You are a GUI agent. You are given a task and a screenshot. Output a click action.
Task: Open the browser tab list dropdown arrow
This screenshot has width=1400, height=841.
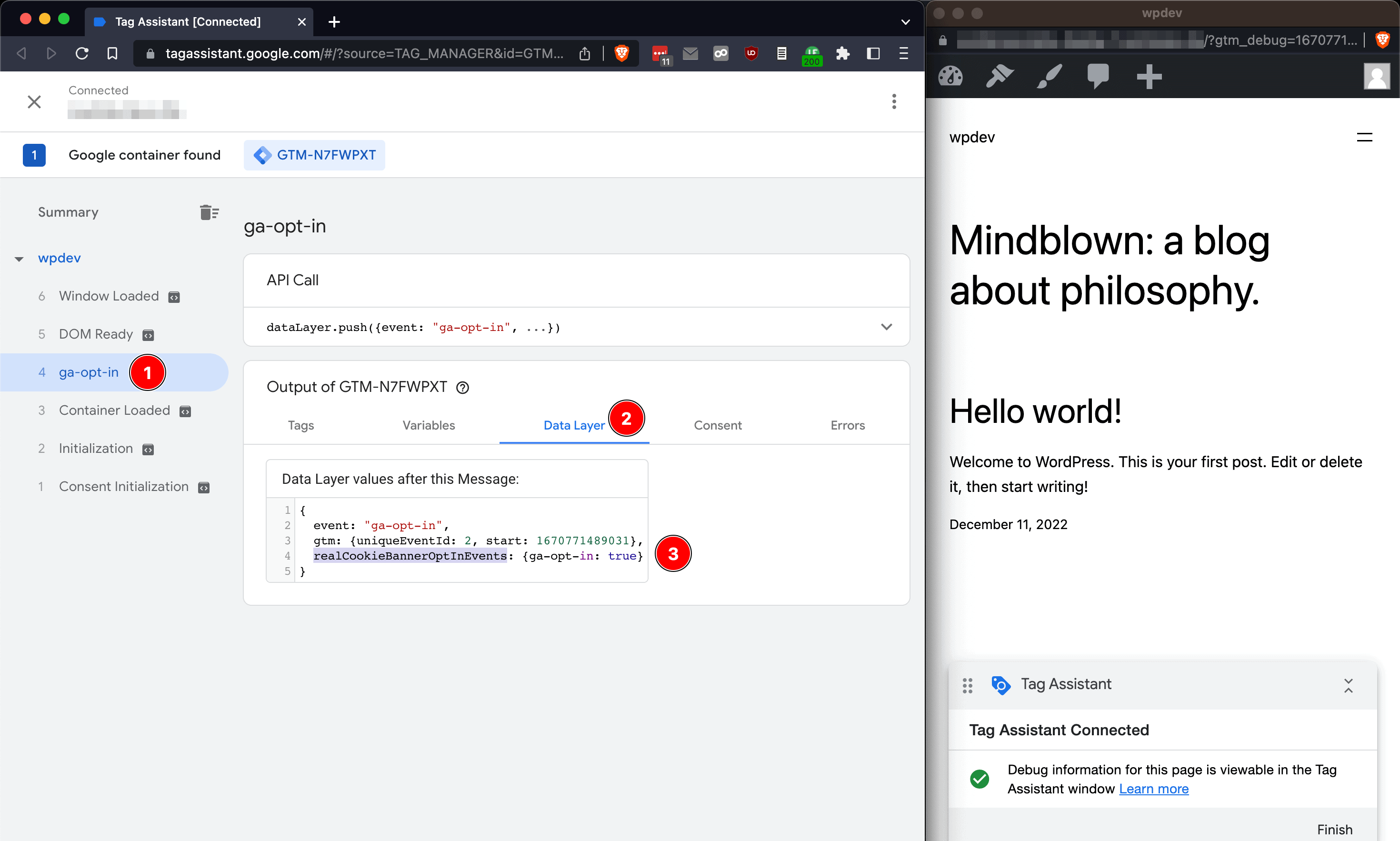[905, 22]
